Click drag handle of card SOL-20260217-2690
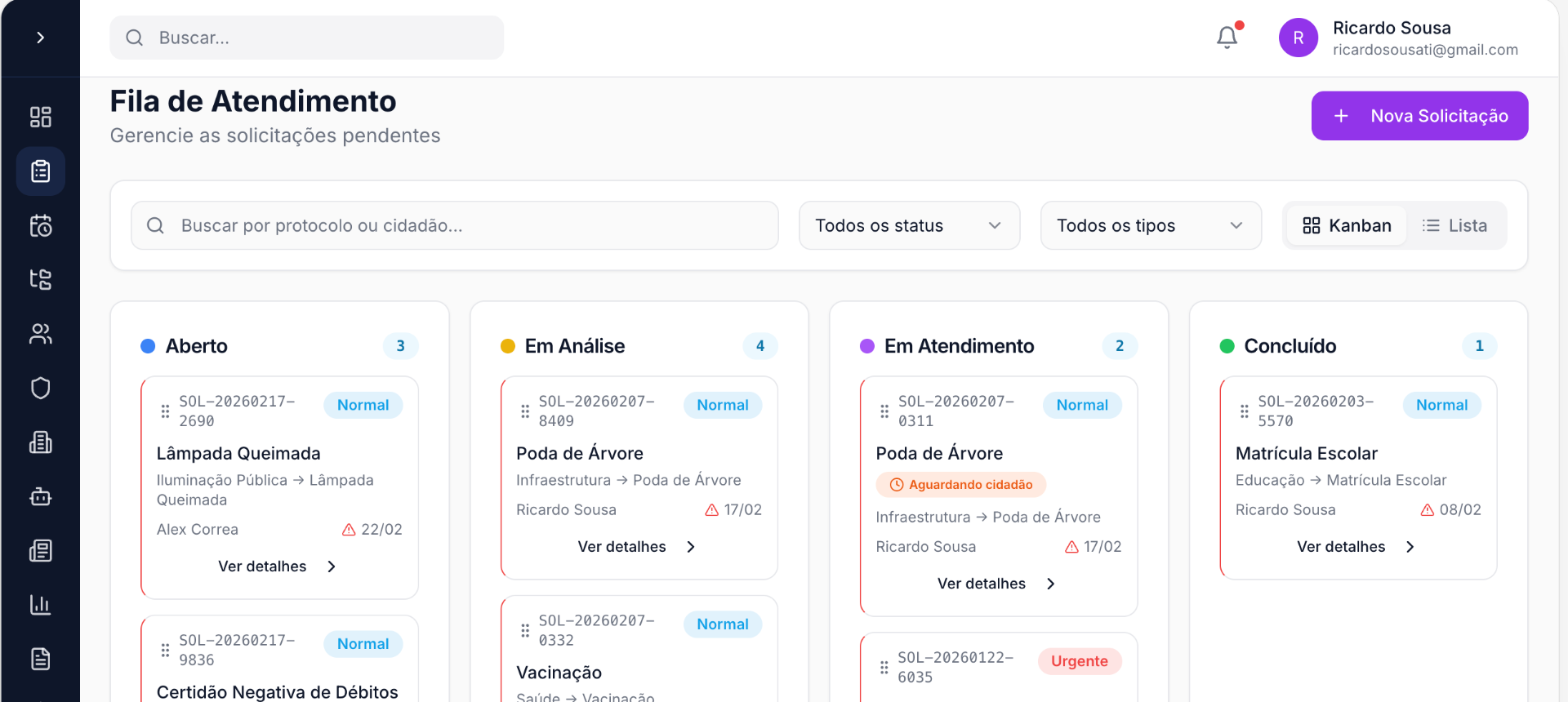1568x702 pixels. click(165, 411)
